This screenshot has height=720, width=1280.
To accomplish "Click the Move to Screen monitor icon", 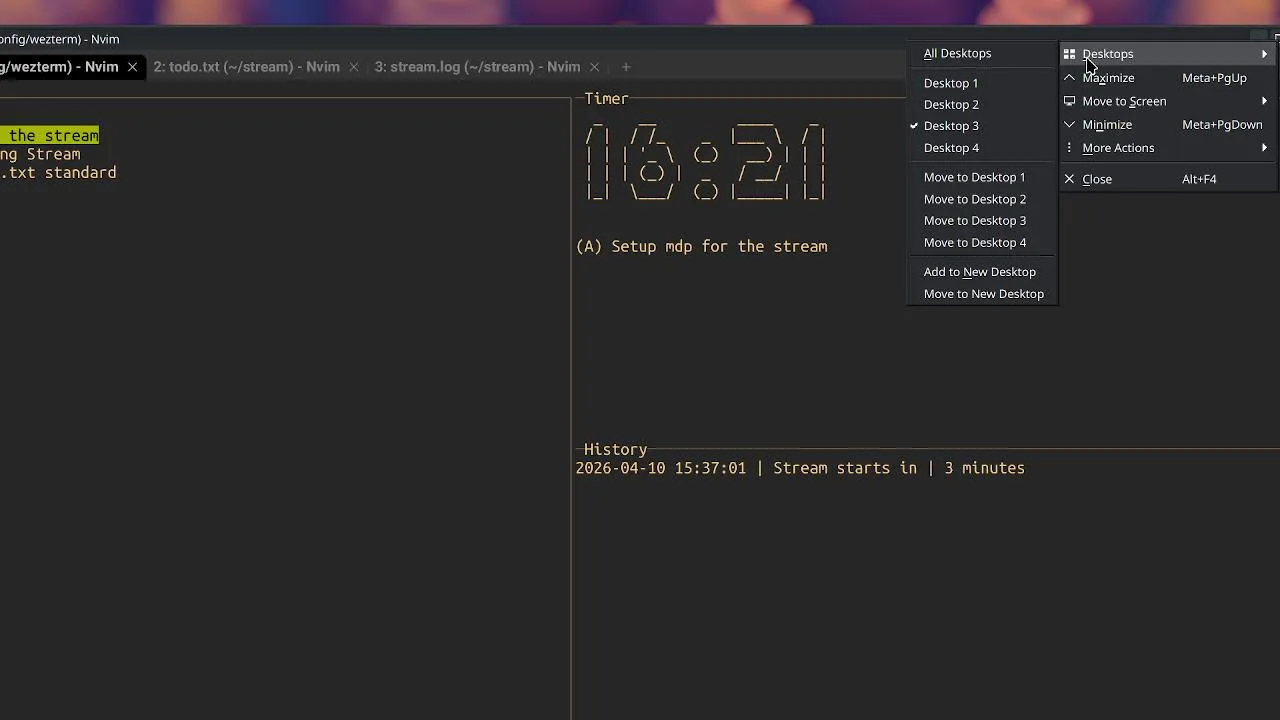I will click(x=1069, y=101).
